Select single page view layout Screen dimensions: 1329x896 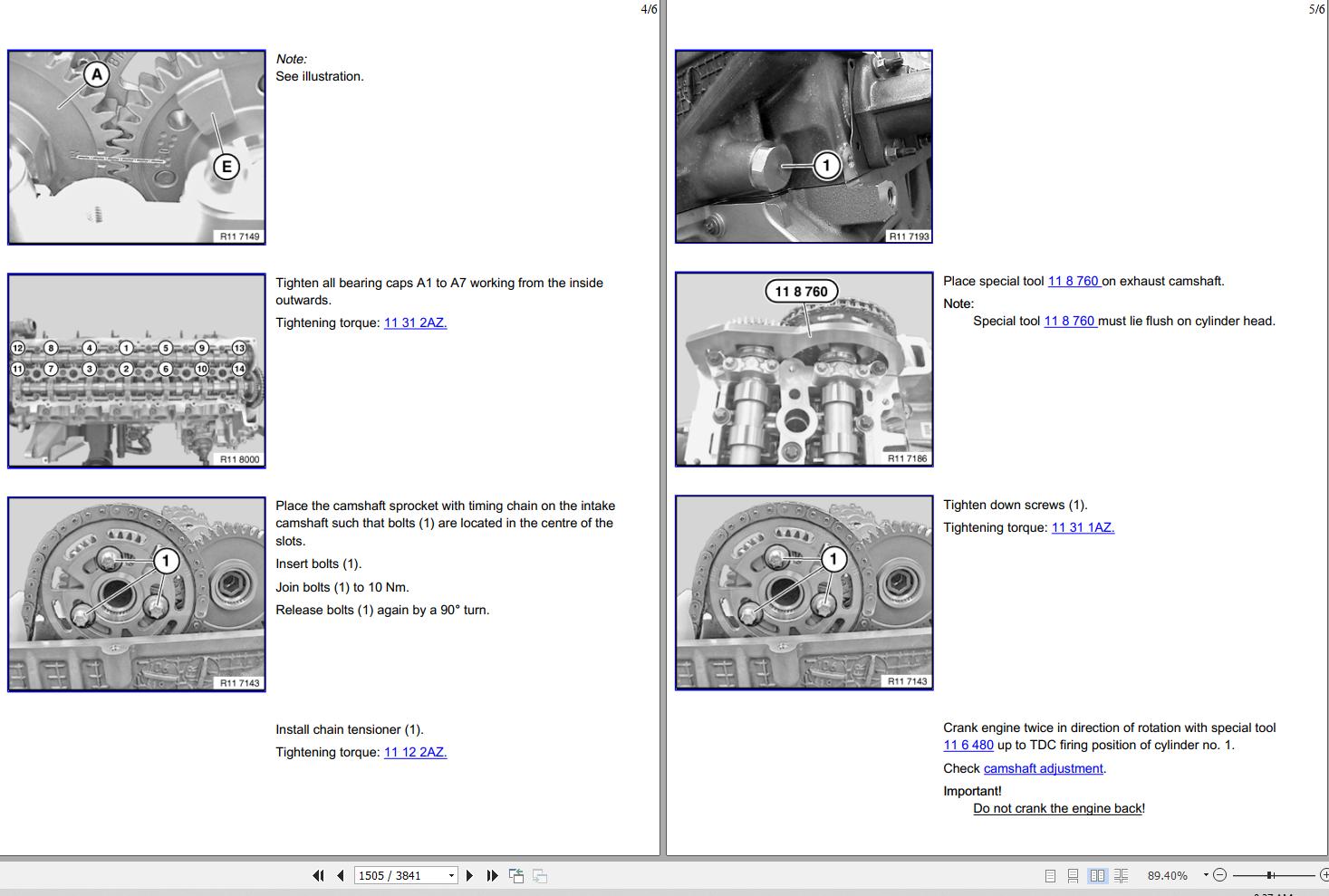point(1050,876)
